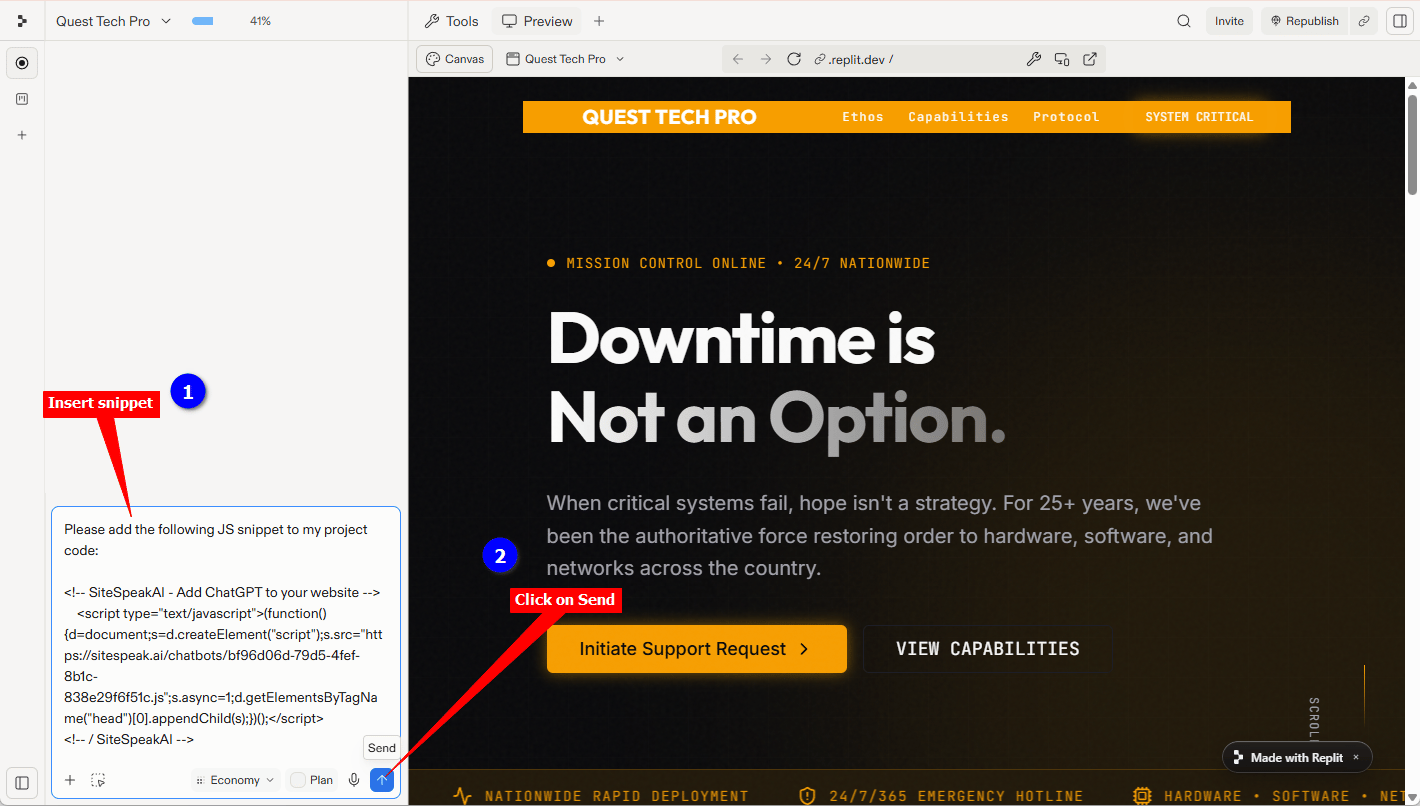1420x806 pixels.
Task: Go to the Capabilities nav link
Action: tap(958, 117)
